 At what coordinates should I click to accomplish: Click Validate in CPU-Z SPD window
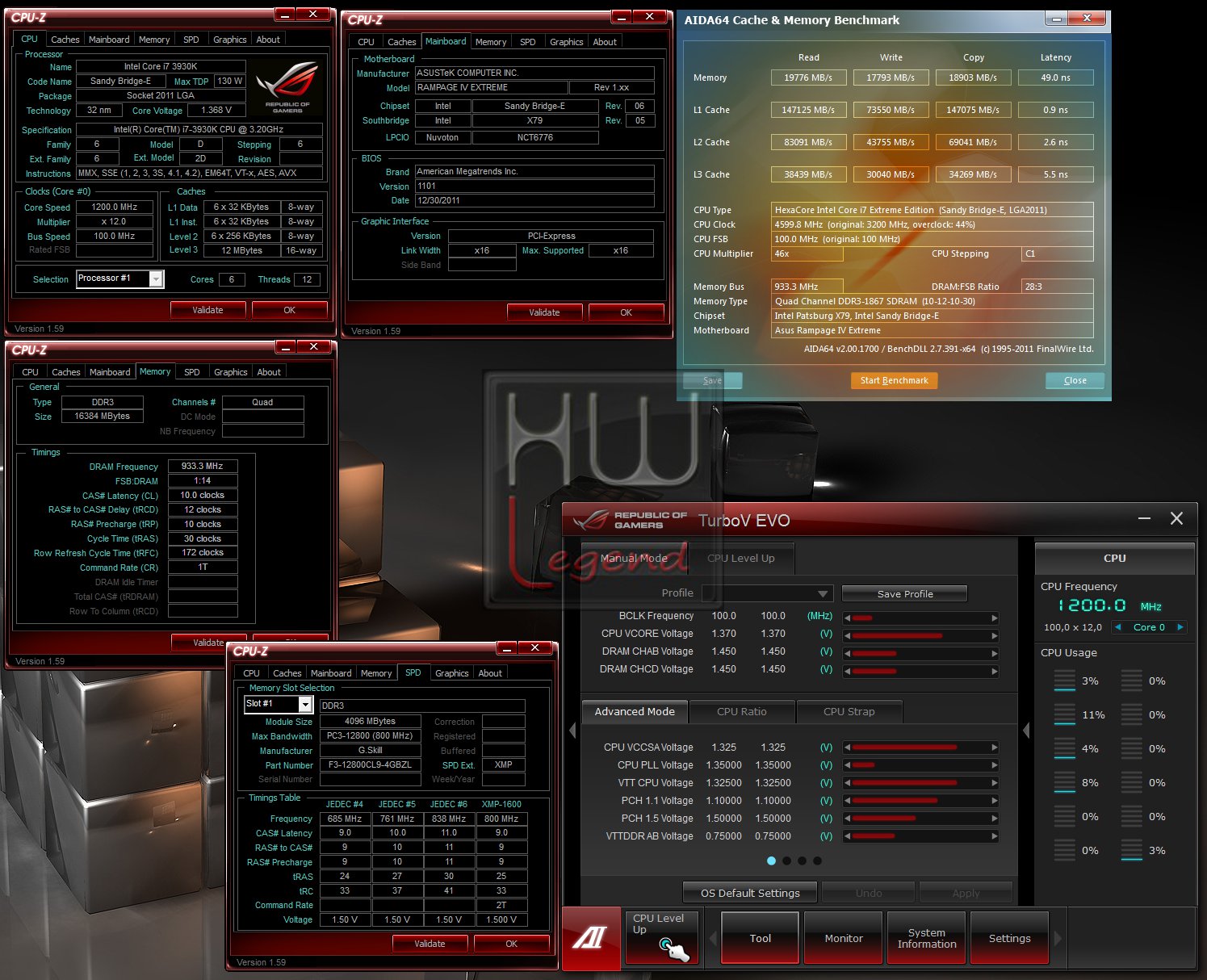click(430, 944)
